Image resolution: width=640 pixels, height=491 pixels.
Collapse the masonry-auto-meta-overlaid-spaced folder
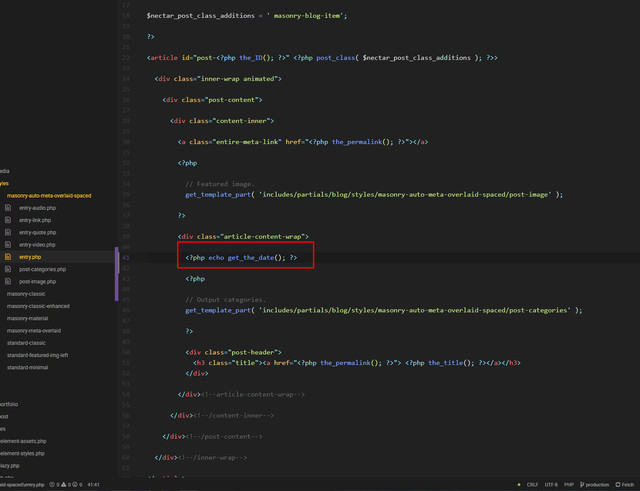(x=49, y=196)
